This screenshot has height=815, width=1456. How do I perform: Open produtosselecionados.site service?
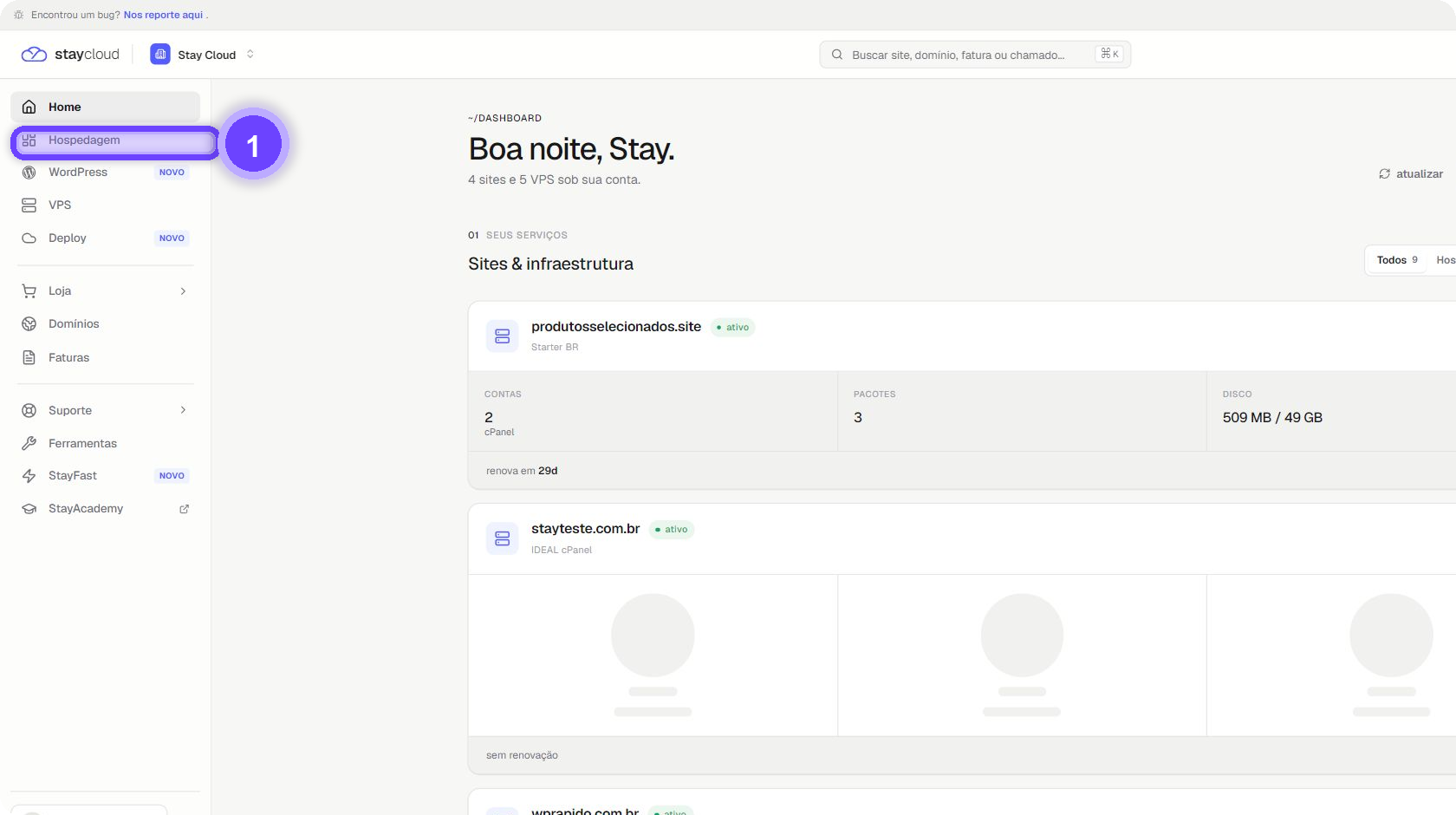pos(616,326)
